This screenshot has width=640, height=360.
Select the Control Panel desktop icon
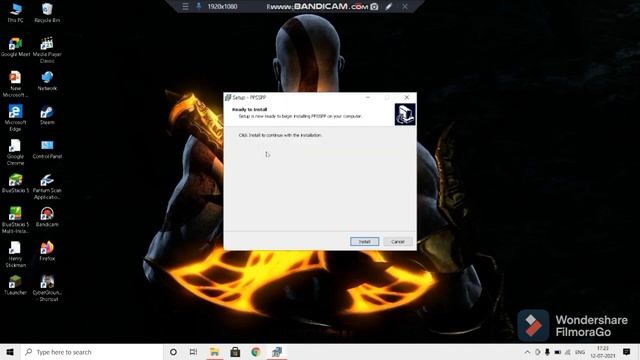(47, 149)
